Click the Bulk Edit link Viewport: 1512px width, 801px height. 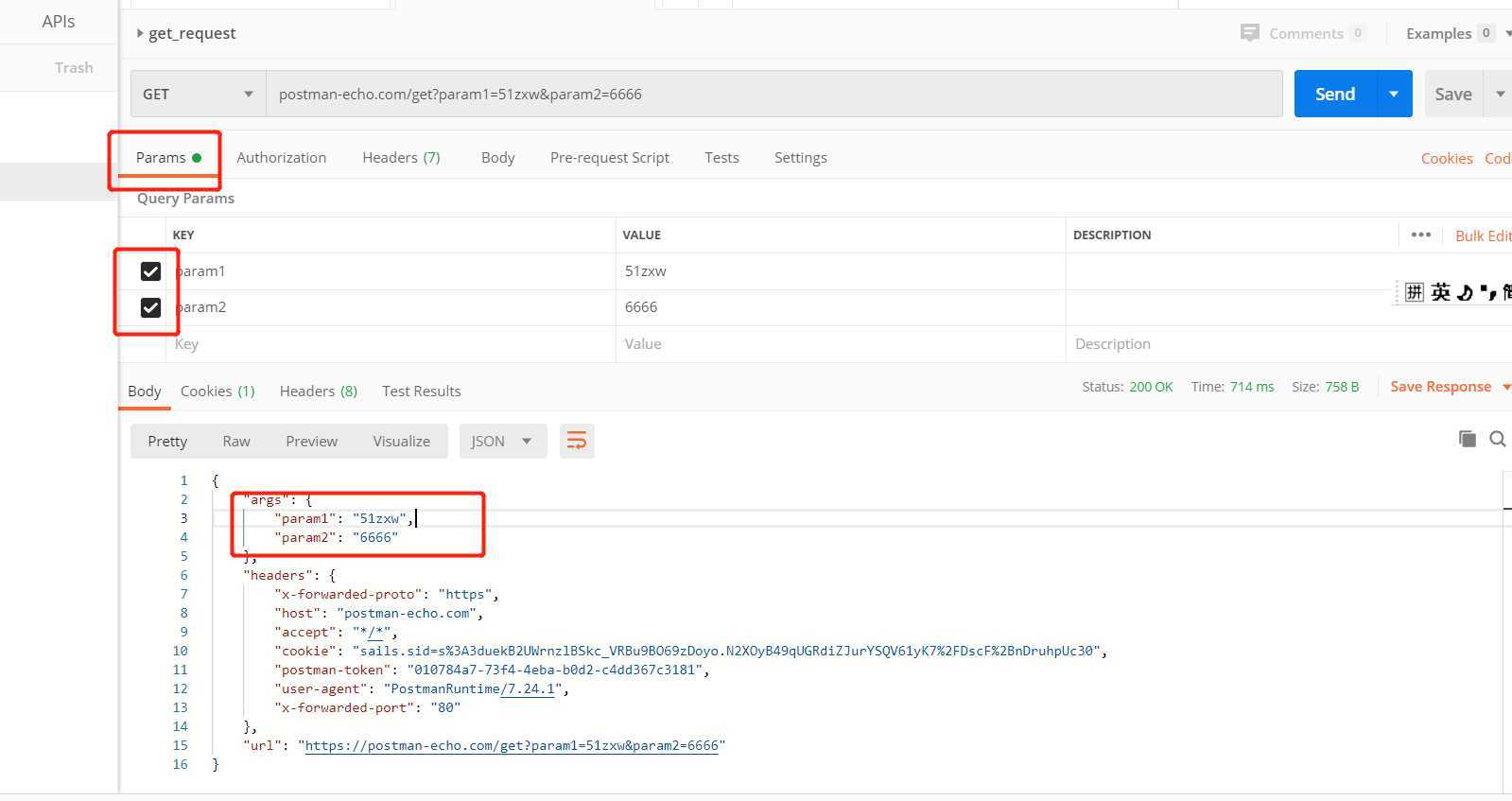(1483, 235)
